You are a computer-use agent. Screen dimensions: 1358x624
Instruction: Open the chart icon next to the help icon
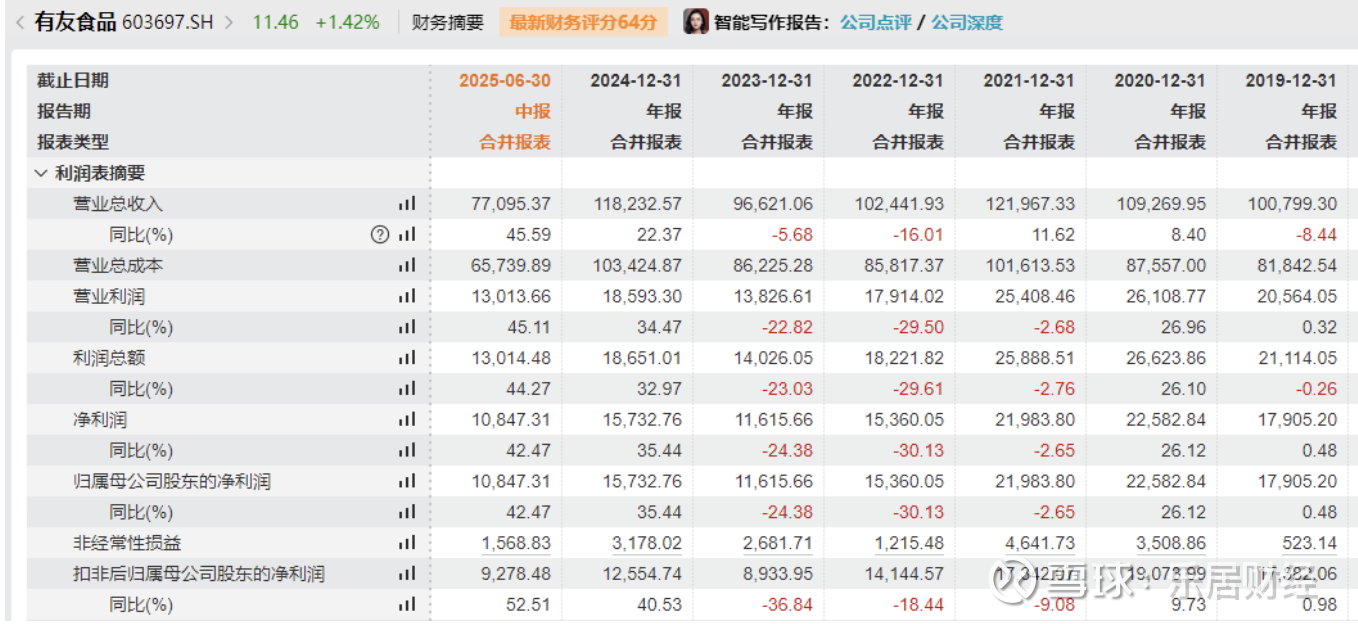pyautogui.click(x=406, y=235)
